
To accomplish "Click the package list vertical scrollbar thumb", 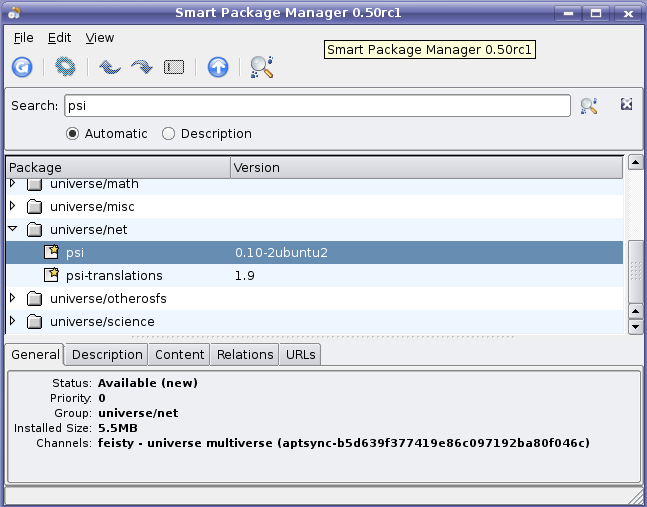I will click(635, 271).
